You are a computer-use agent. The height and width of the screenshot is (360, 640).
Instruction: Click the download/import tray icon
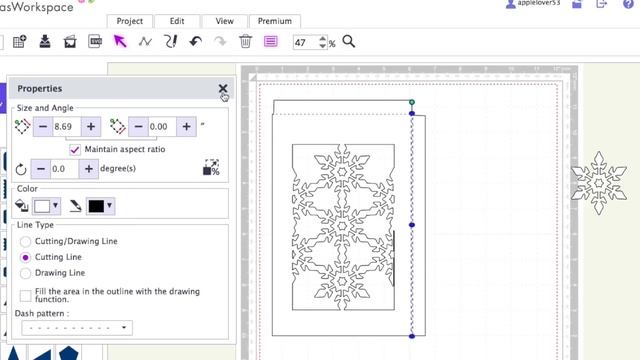45,42
